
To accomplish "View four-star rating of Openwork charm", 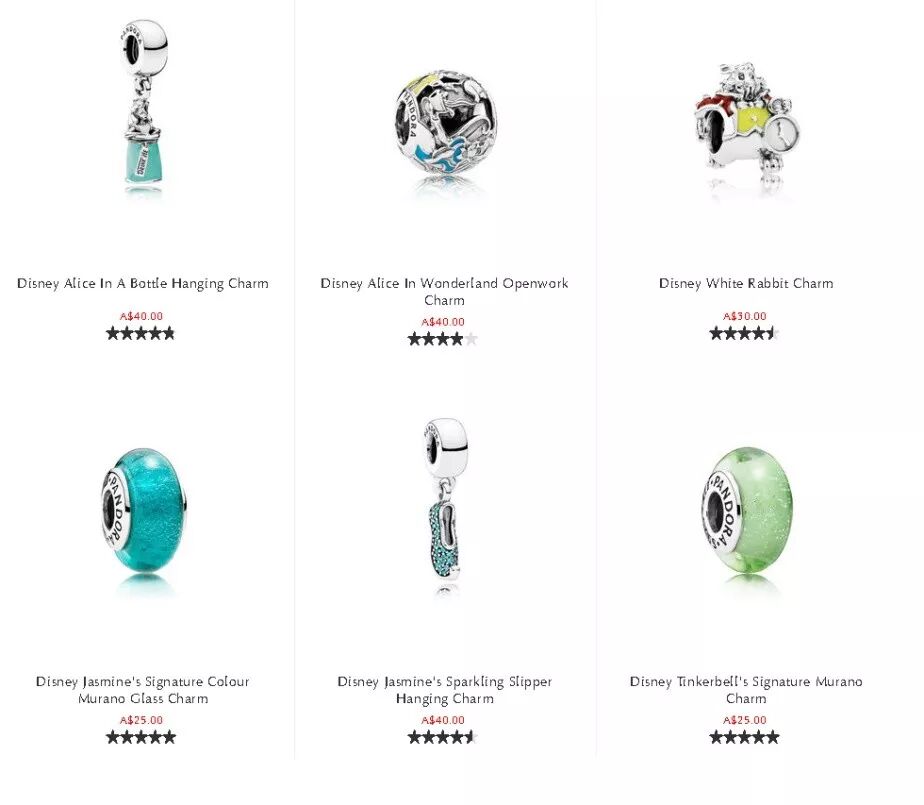I will tap(443, 339).
